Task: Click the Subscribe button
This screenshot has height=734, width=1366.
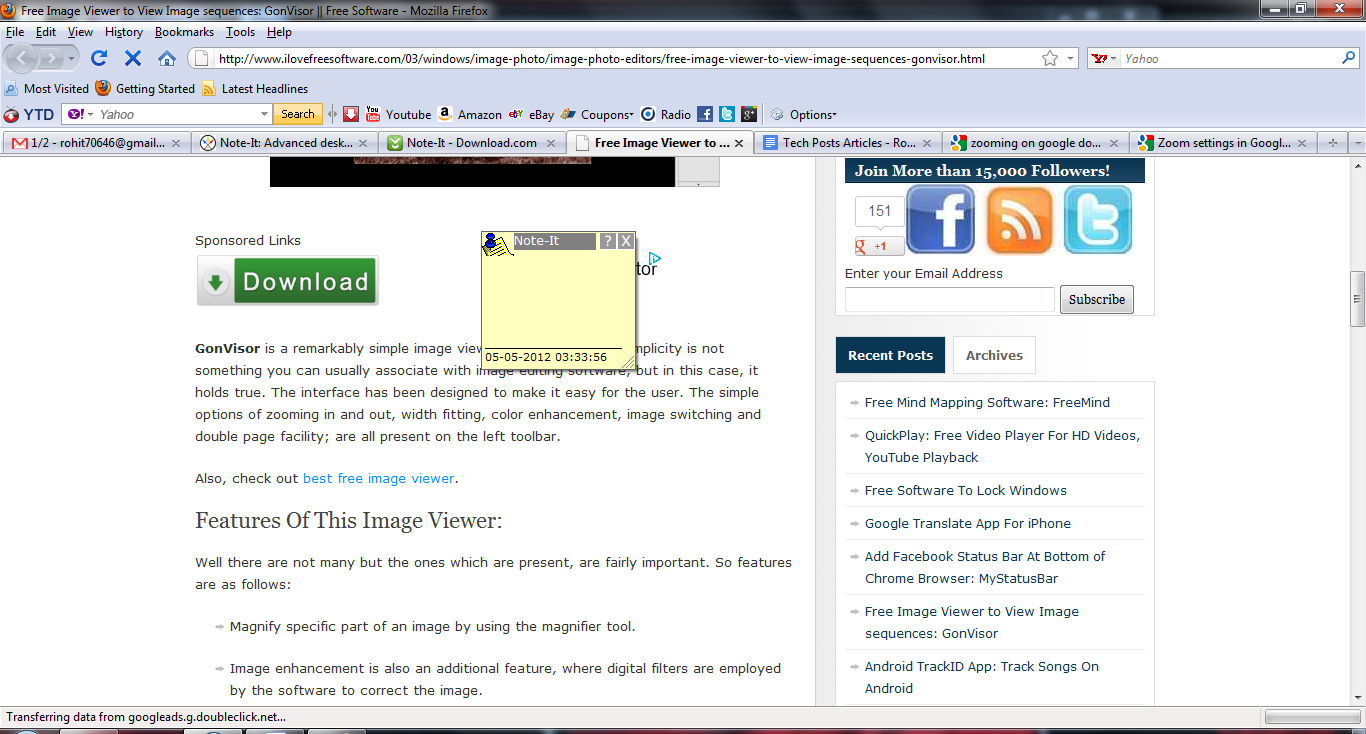Action: (1097, 299)
